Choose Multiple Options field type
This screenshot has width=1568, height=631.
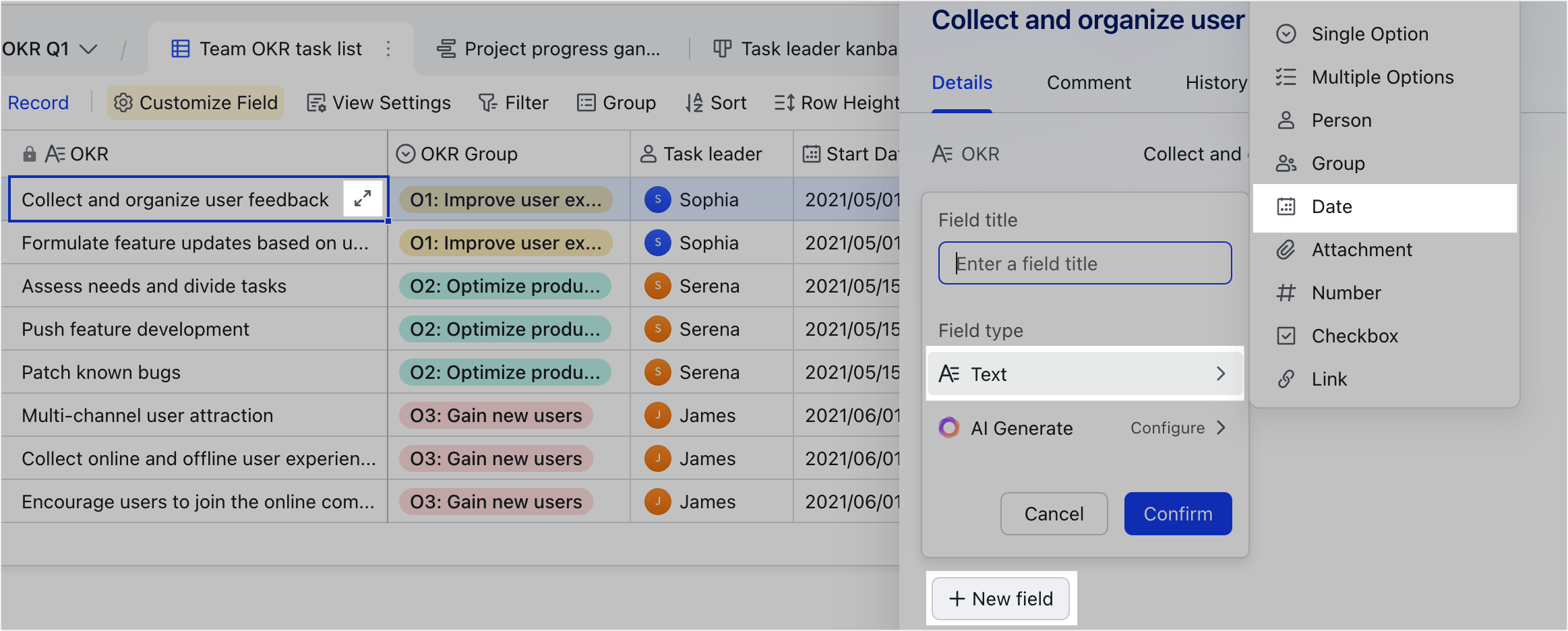tap(1385, 77)
